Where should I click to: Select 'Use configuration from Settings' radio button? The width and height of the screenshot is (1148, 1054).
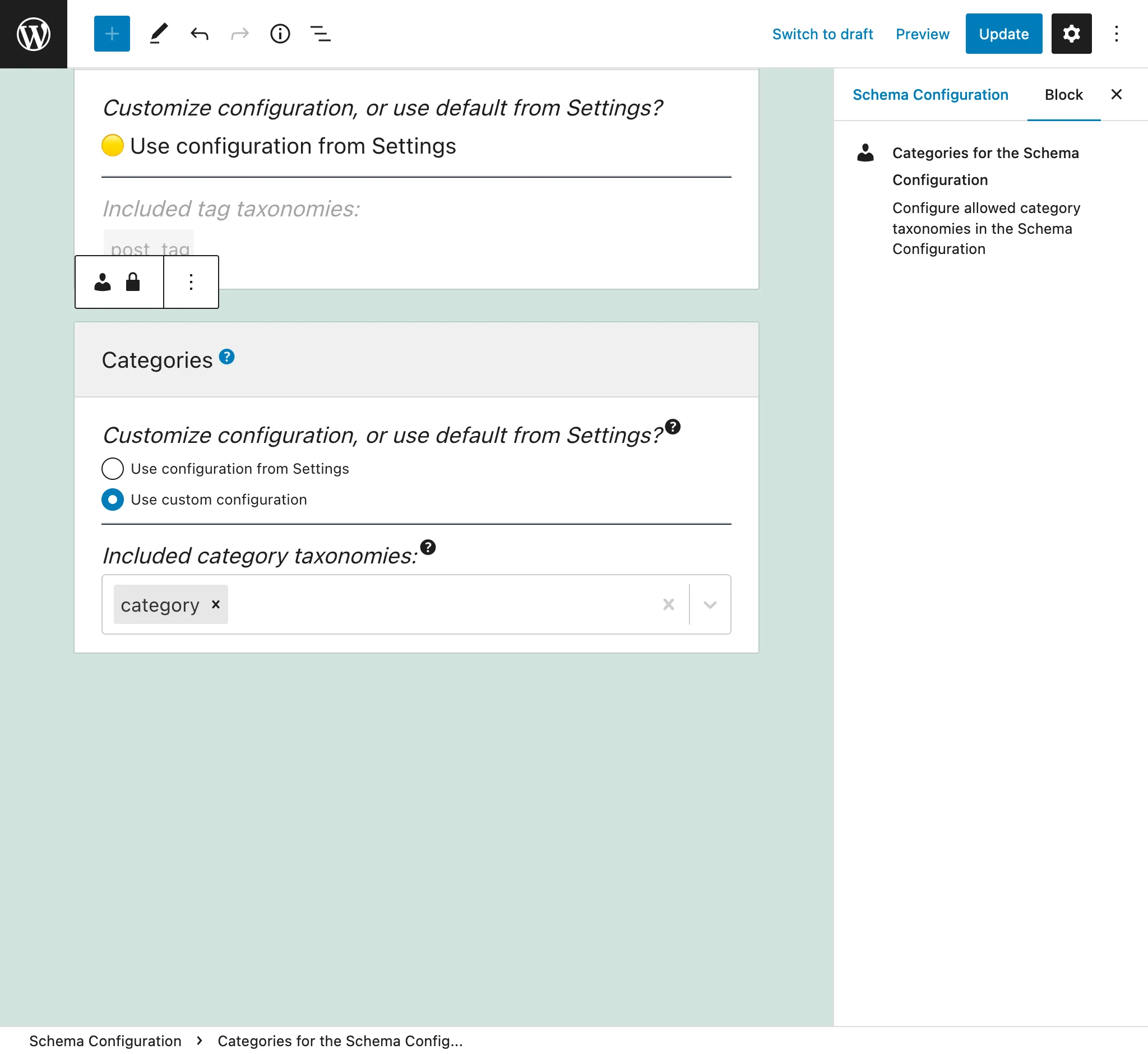click(x=112, y=469)
